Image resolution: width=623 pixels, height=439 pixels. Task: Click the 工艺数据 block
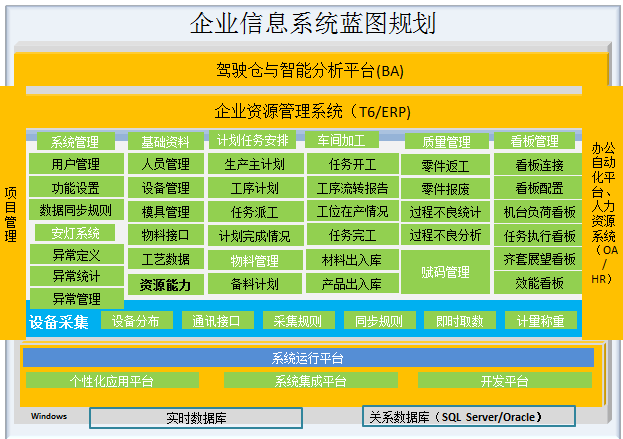(x=166, y=259)
